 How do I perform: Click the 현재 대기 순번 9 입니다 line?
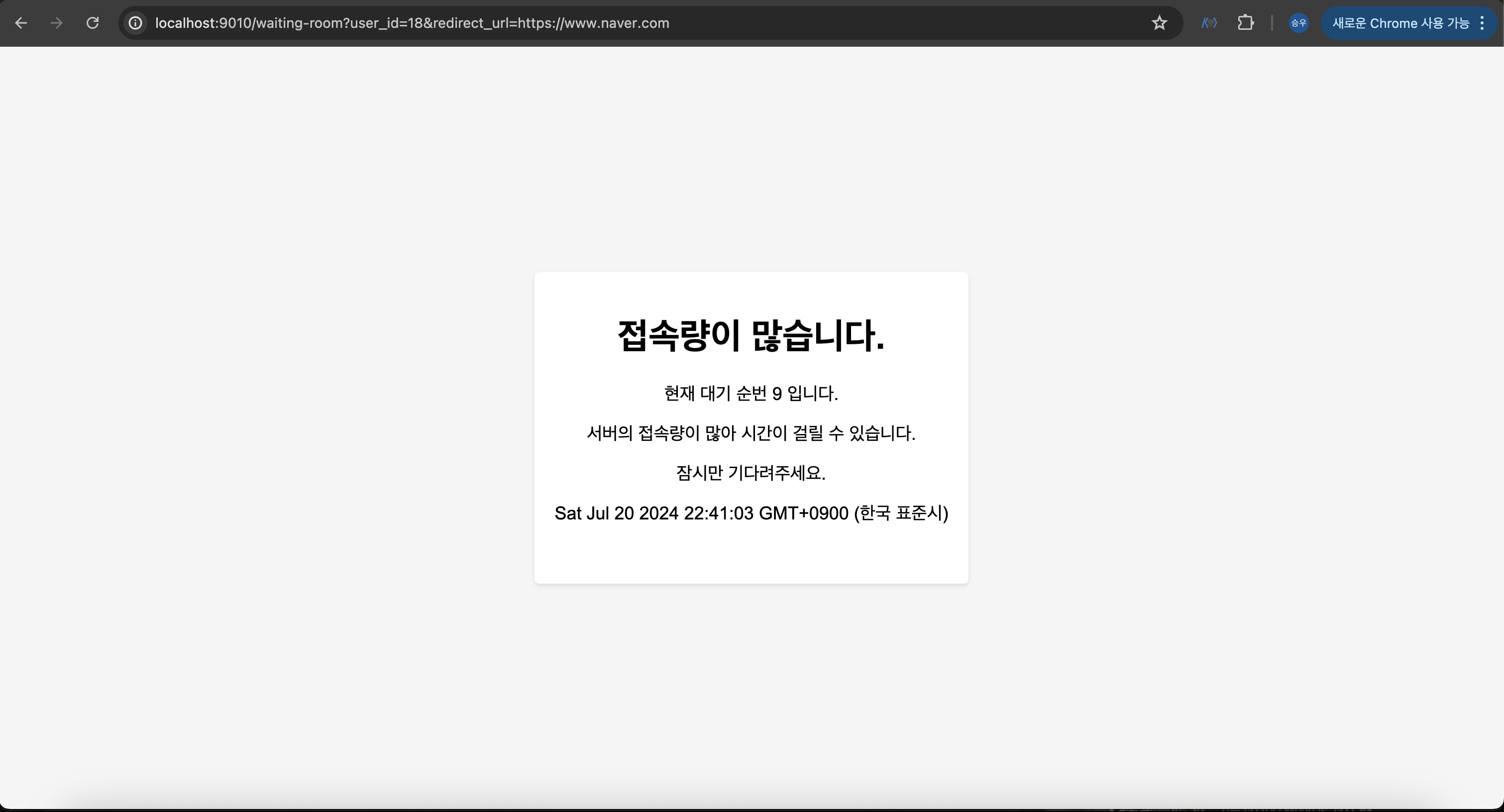[751, 394]
